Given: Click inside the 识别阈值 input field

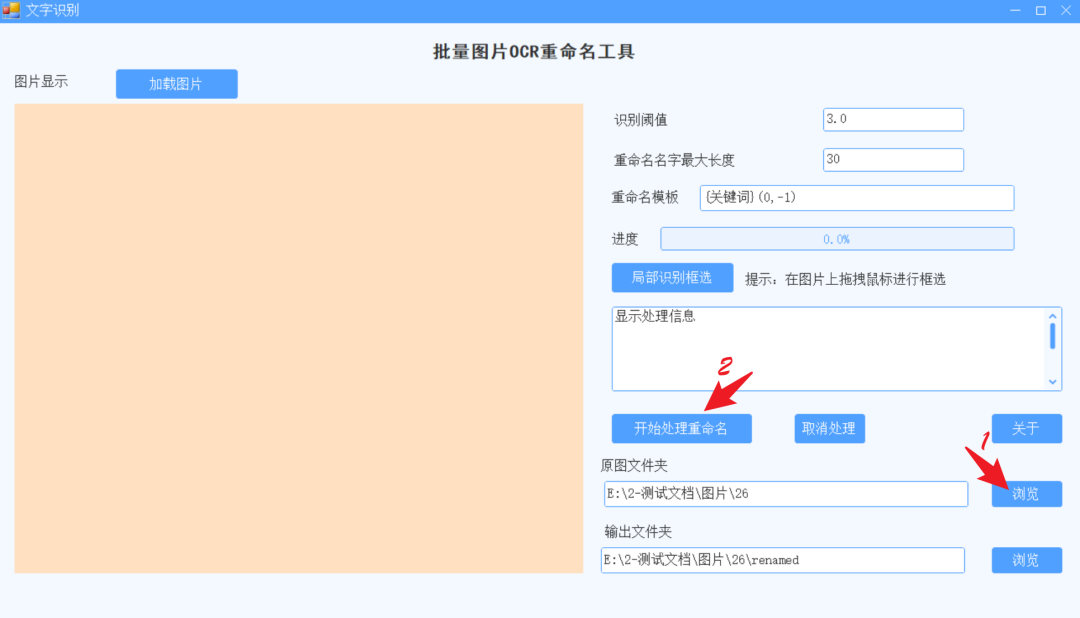Looking at the screenshot, I should coord(892,119).
